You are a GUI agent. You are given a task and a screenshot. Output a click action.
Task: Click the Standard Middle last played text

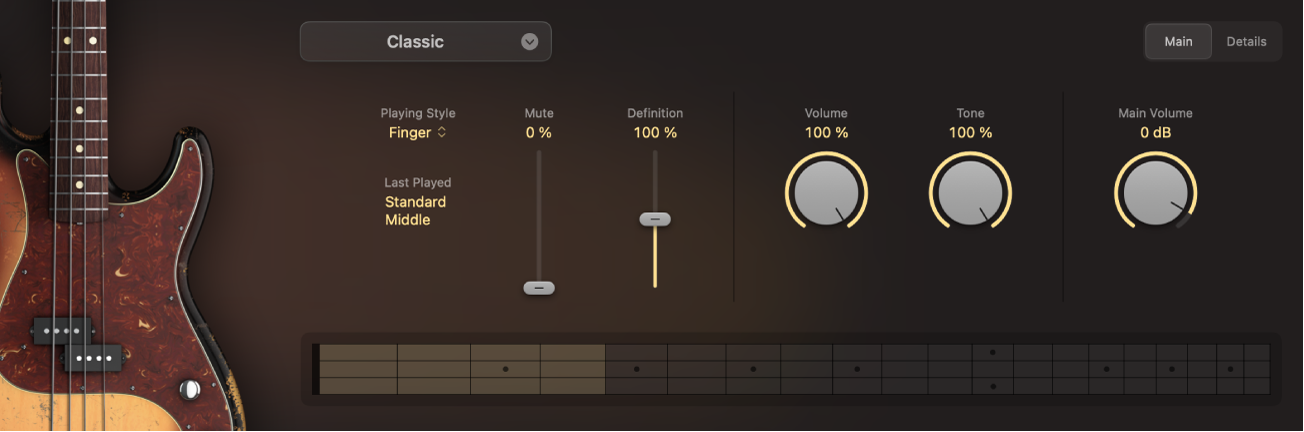click(x=416, y=211)
